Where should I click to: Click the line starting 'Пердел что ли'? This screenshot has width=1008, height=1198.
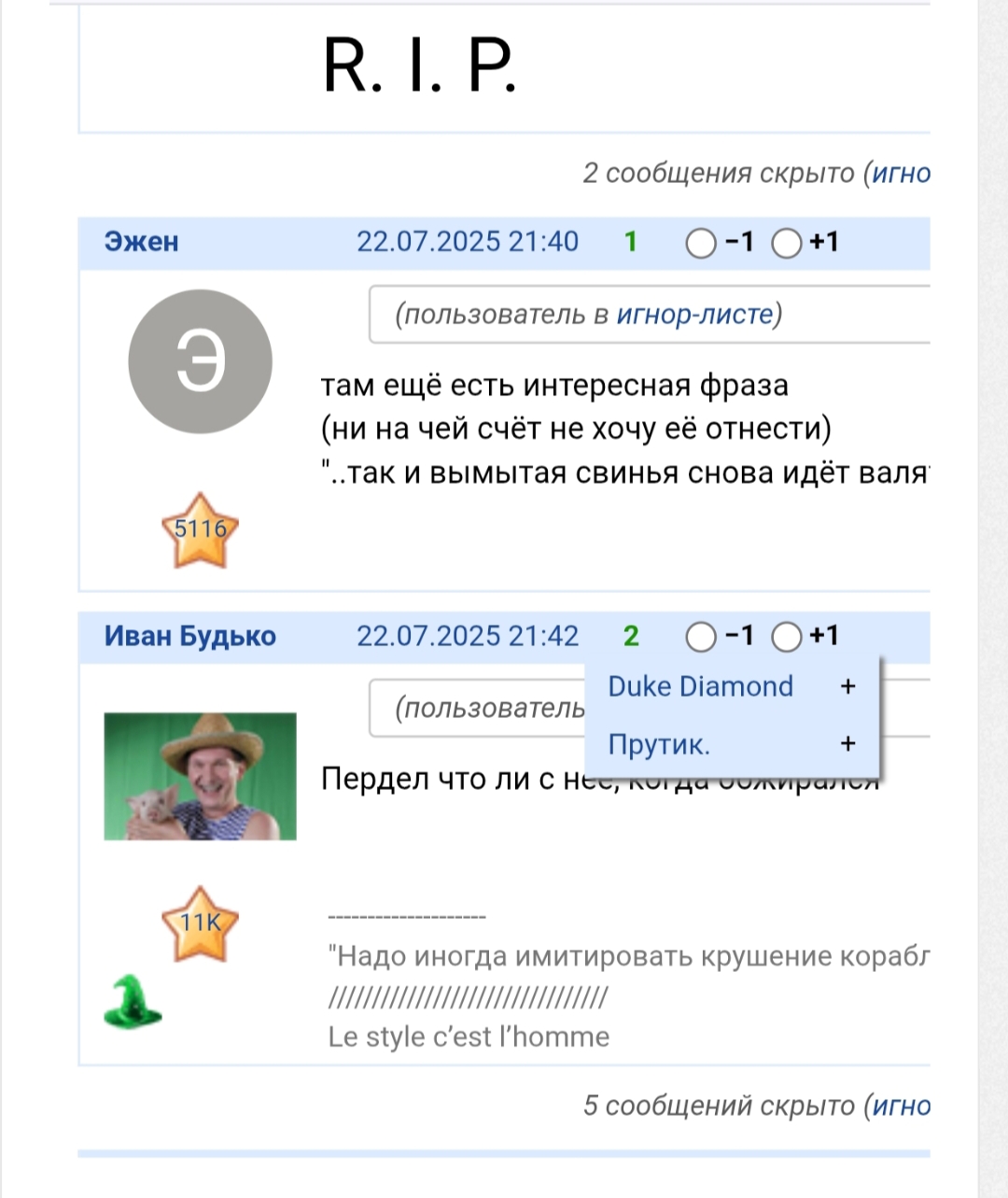click(600, 779)
